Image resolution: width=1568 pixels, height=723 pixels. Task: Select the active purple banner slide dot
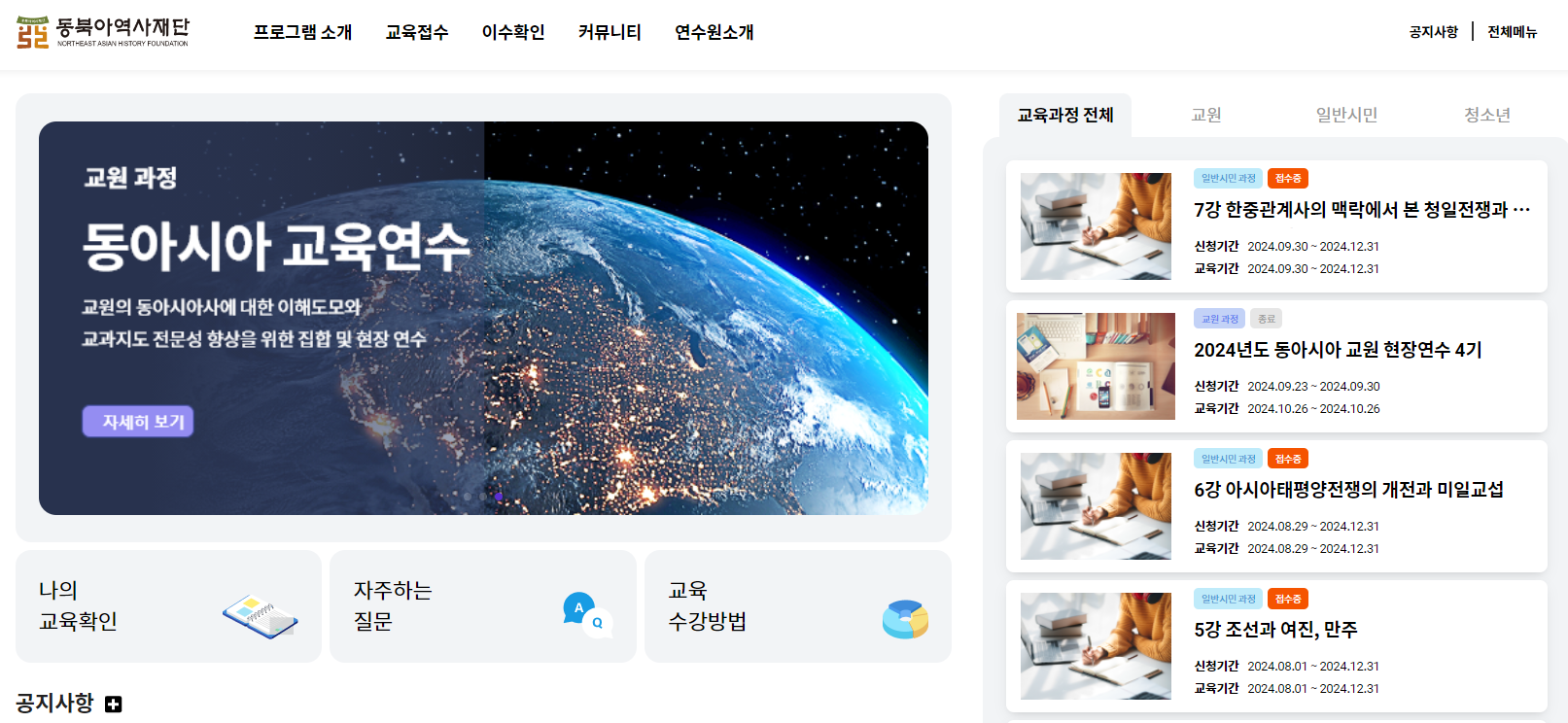pos(499,497)
